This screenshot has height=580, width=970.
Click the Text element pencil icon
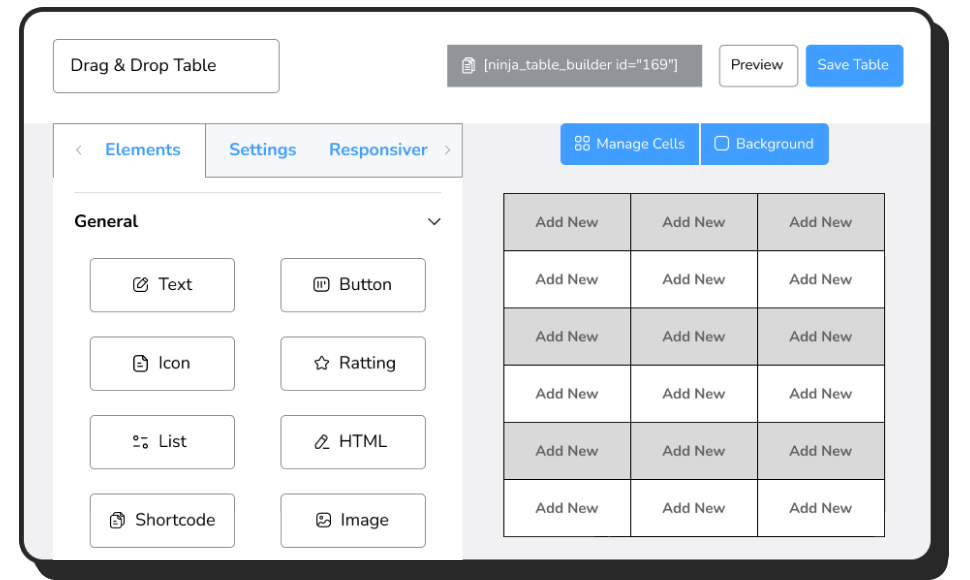(x=140, y=284)
